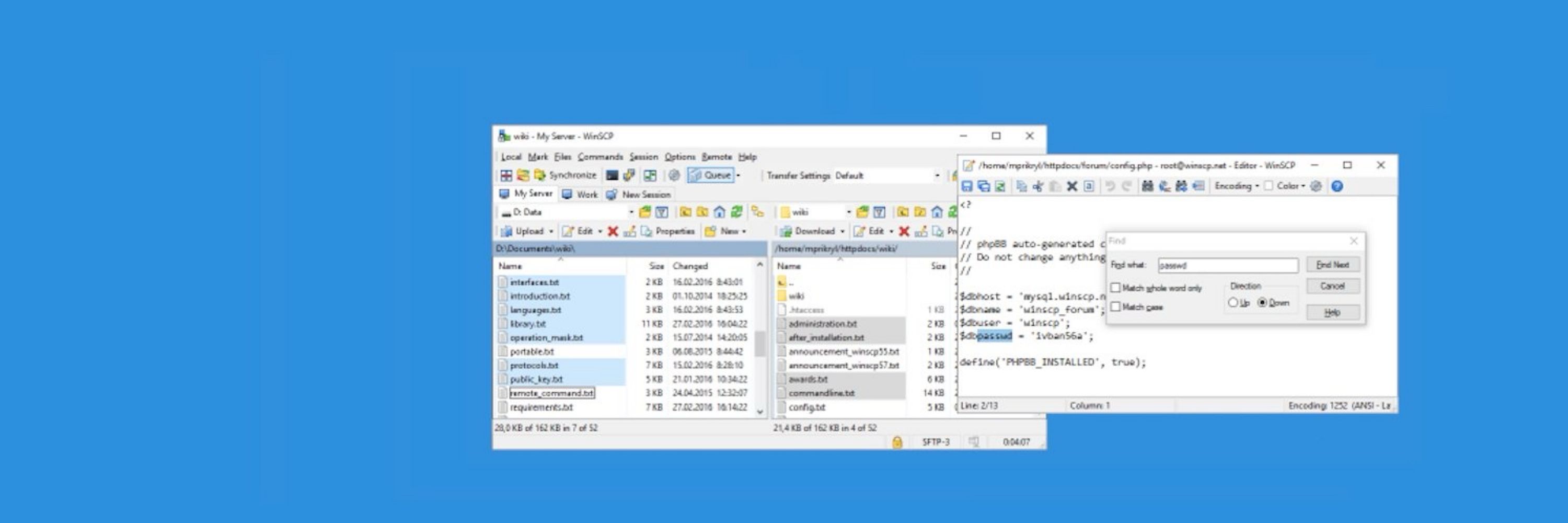Click Properties button in local panel toolbar

[x=668, y=231]
